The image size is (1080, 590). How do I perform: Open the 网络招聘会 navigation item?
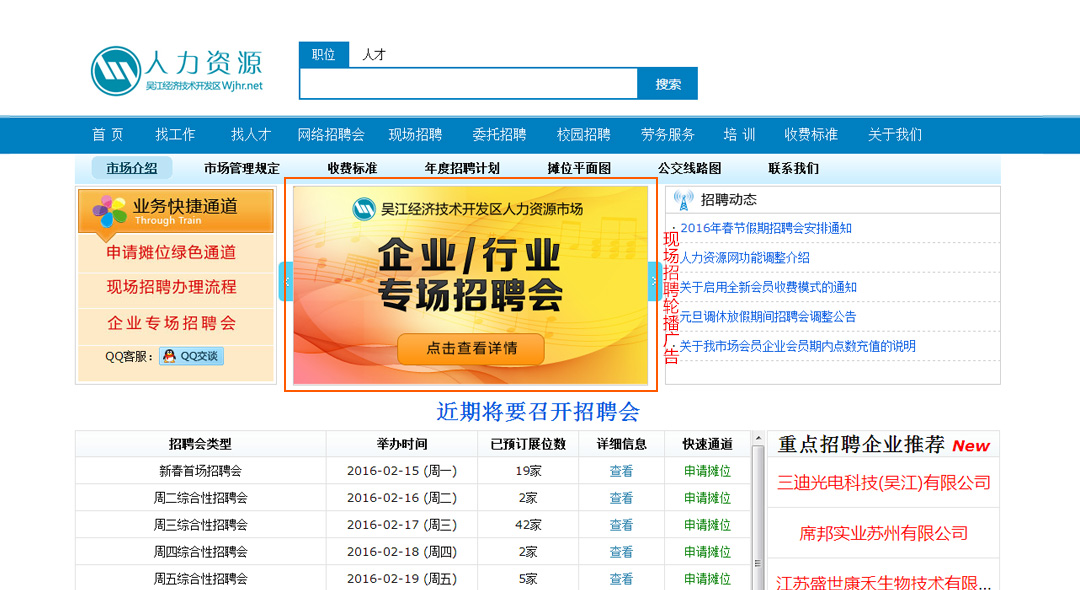tap(330, 135)
